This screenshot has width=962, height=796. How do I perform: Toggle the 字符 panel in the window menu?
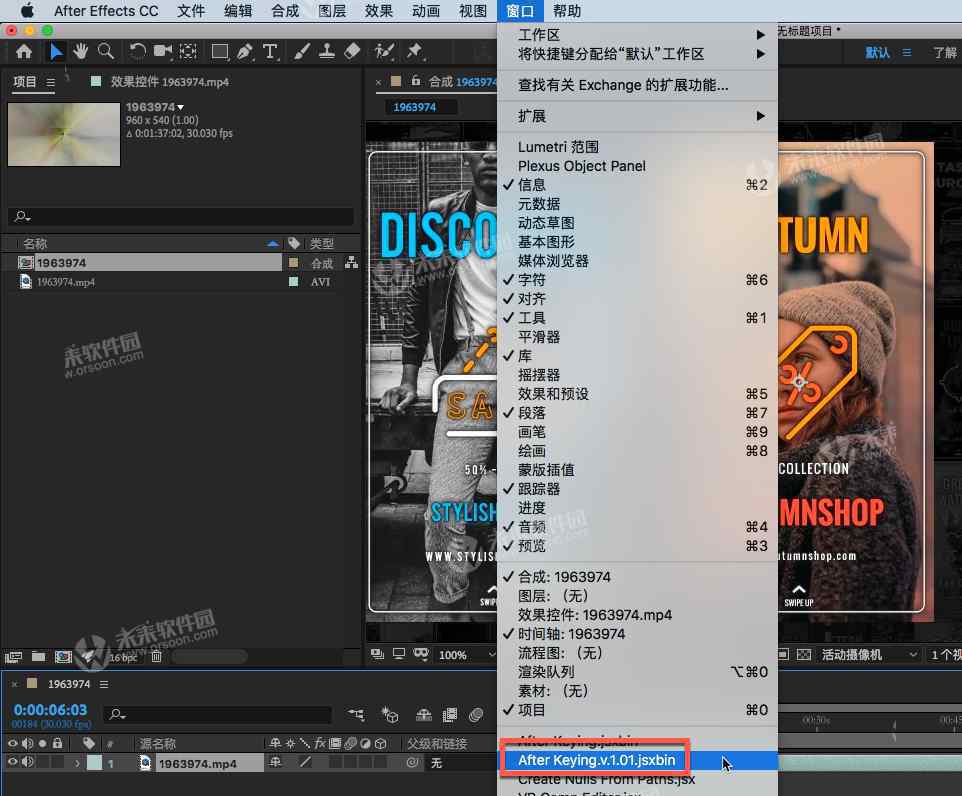pyautogui.click(x=637, y=280)
